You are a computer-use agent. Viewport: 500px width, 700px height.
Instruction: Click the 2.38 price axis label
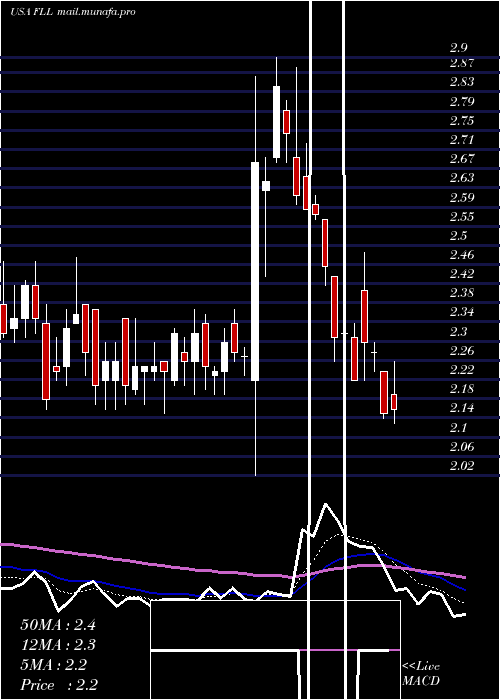pos(462,293)
